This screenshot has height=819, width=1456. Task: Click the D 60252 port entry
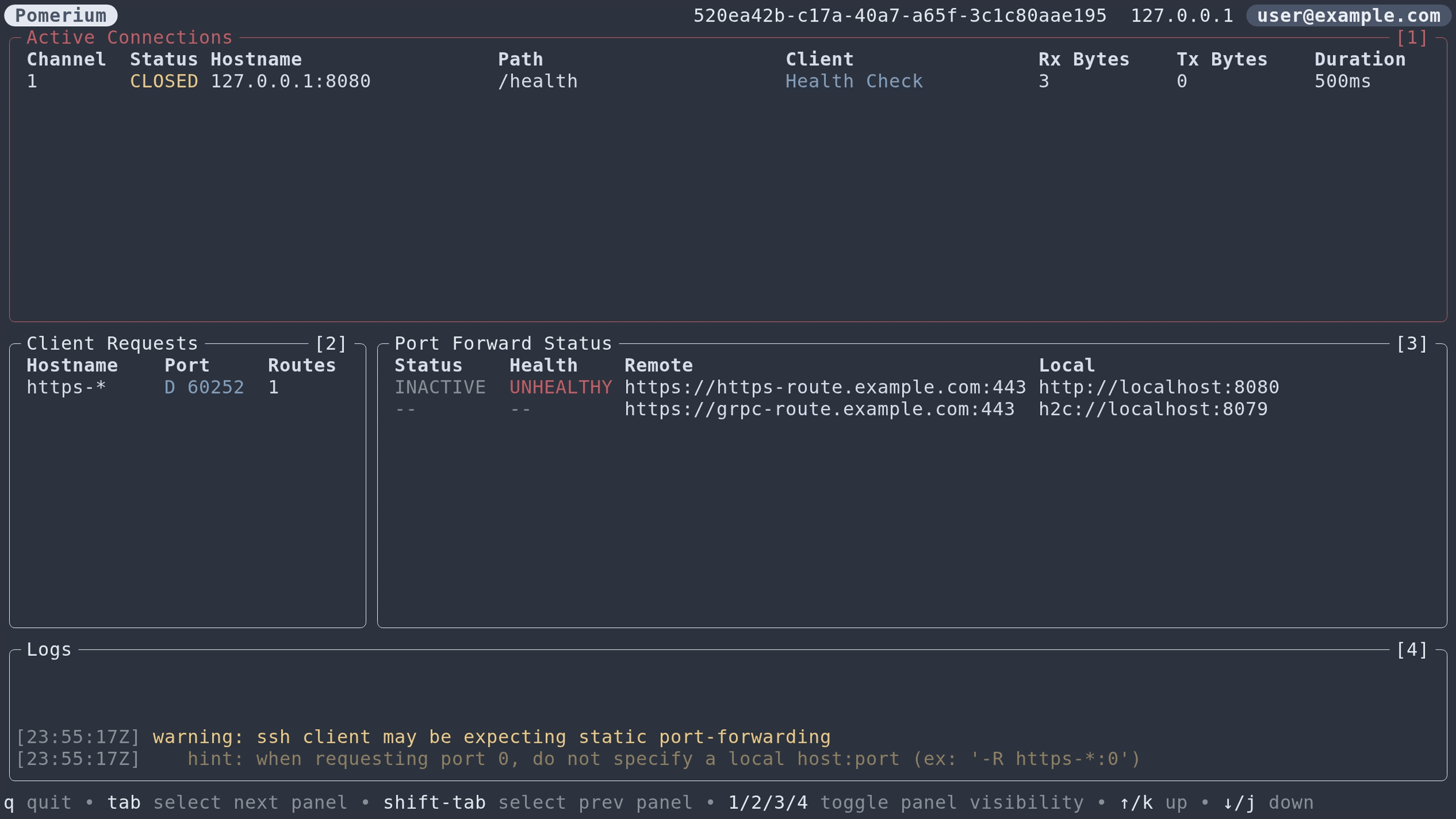coord(204,387)
